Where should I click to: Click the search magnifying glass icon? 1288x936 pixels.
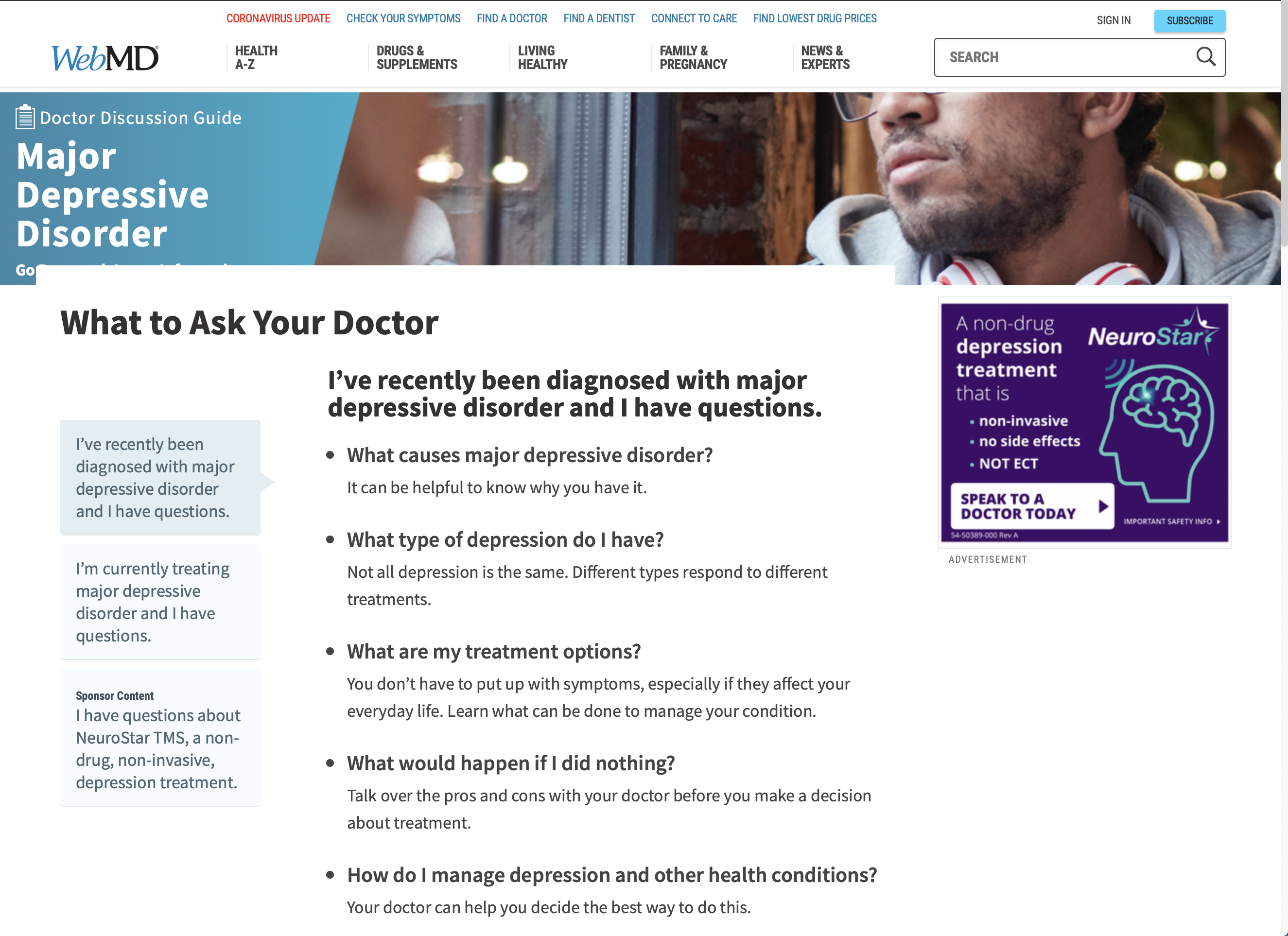click(1205, 57)
